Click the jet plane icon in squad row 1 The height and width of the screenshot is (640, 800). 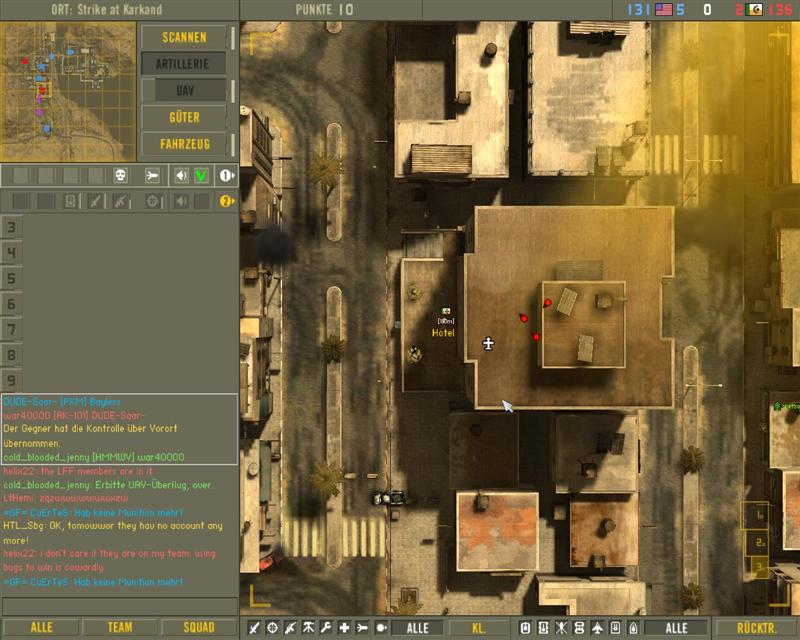tap(152, 176)
